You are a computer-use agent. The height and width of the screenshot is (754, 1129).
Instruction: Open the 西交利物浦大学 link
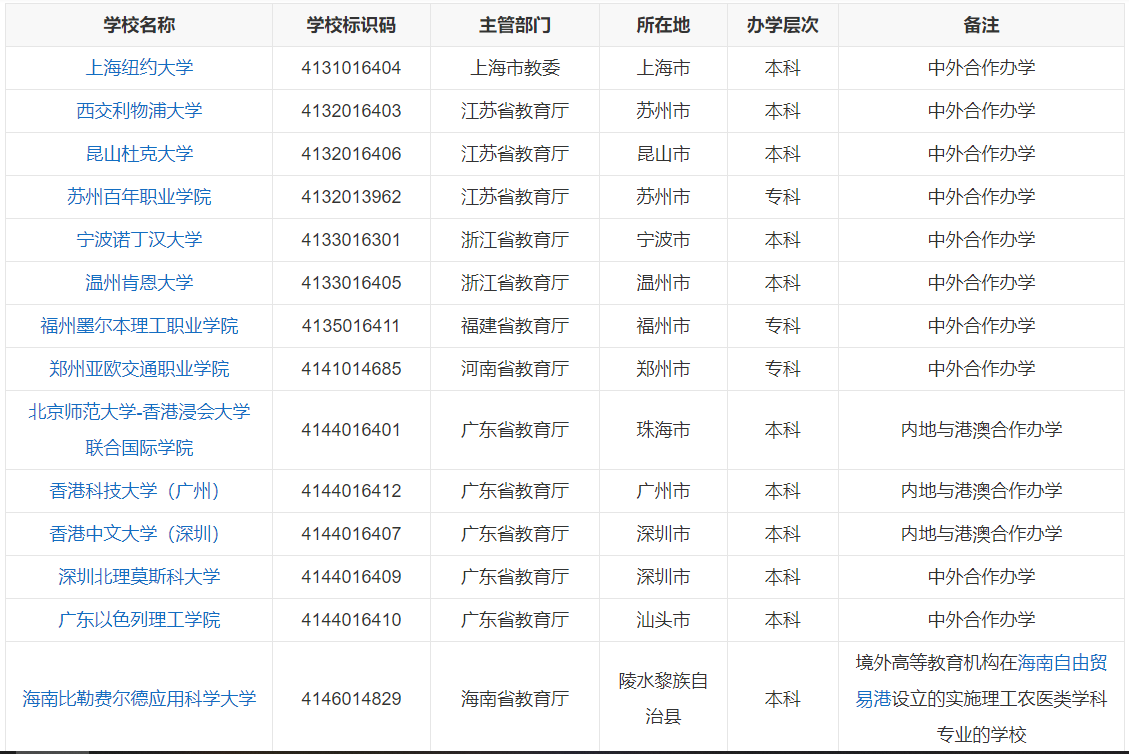pos(139,111)
